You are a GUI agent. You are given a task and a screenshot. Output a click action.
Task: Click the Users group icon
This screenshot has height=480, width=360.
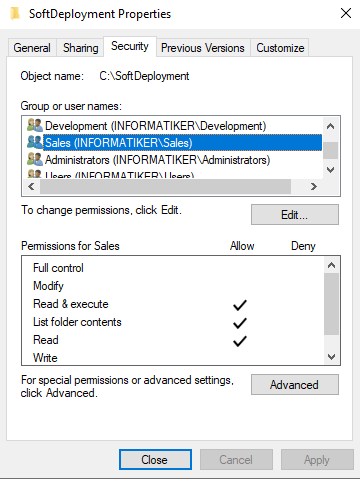(35, 174)
